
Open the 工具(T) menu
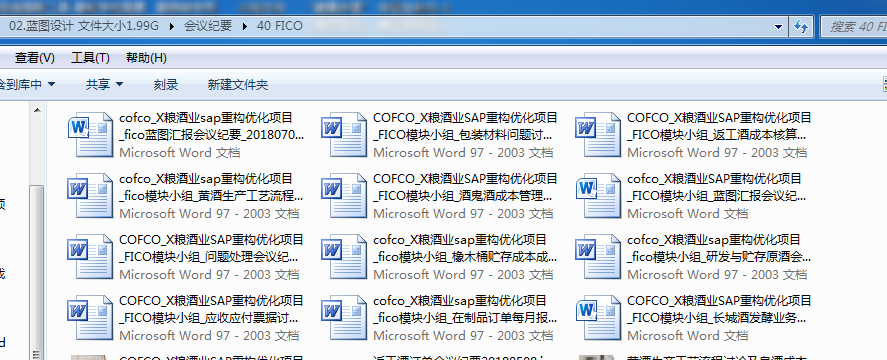90,58
